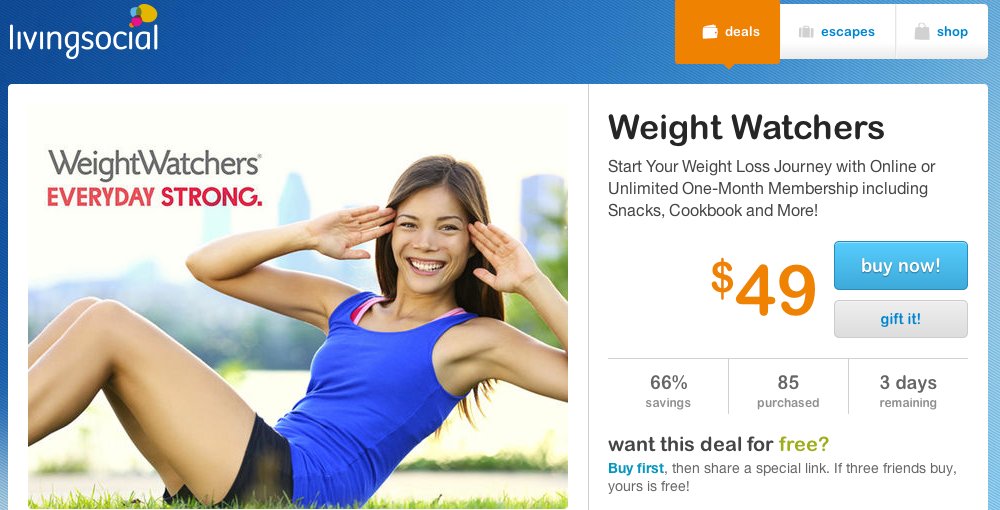Click the LivingSocial logo
The height and width of the screenshot is (510, 1000).
84,31
